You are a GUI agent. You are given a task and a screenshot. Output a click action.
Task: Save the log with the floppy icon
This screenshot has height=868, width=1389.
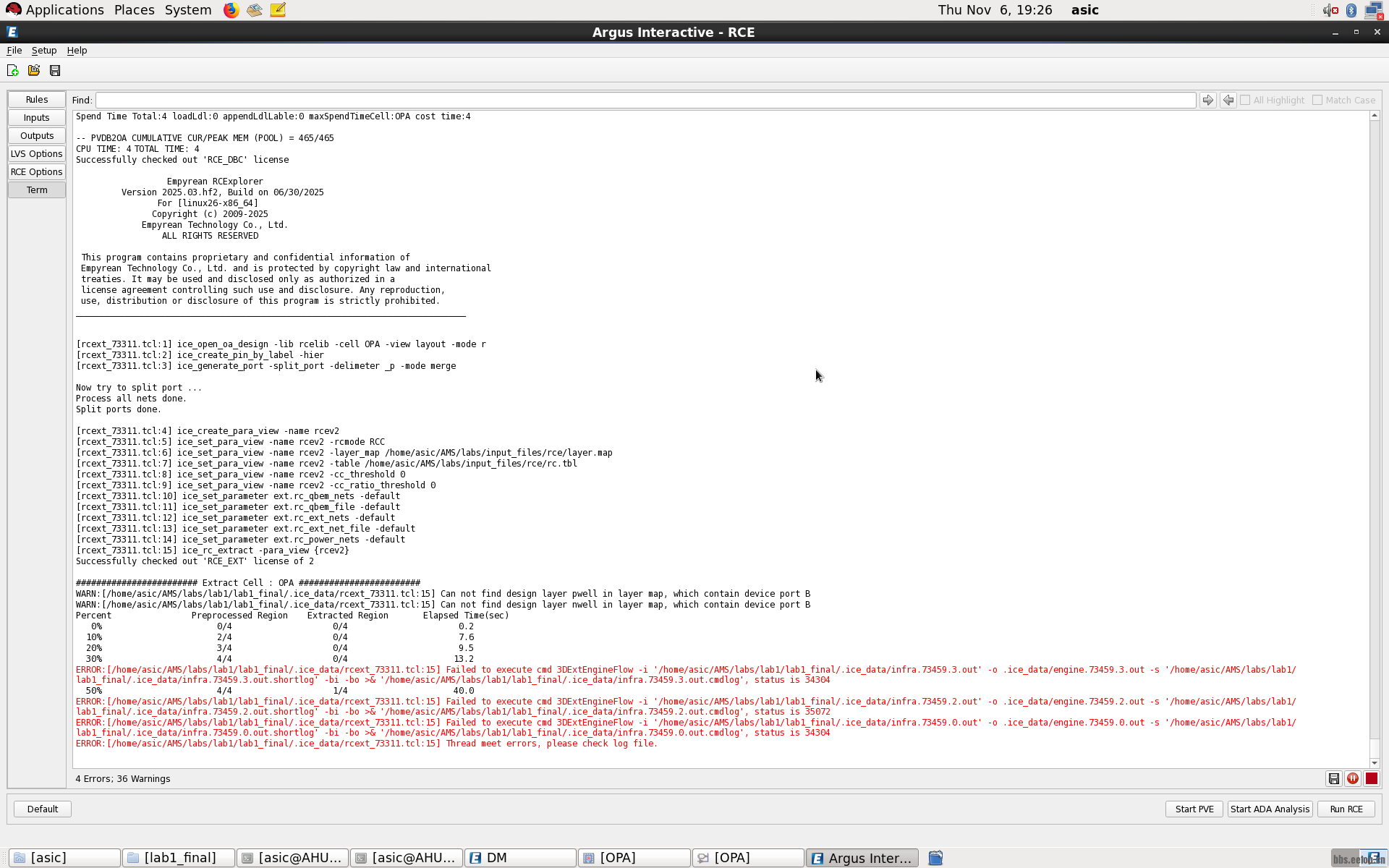pyautogui.click(x=1333, y=778)
